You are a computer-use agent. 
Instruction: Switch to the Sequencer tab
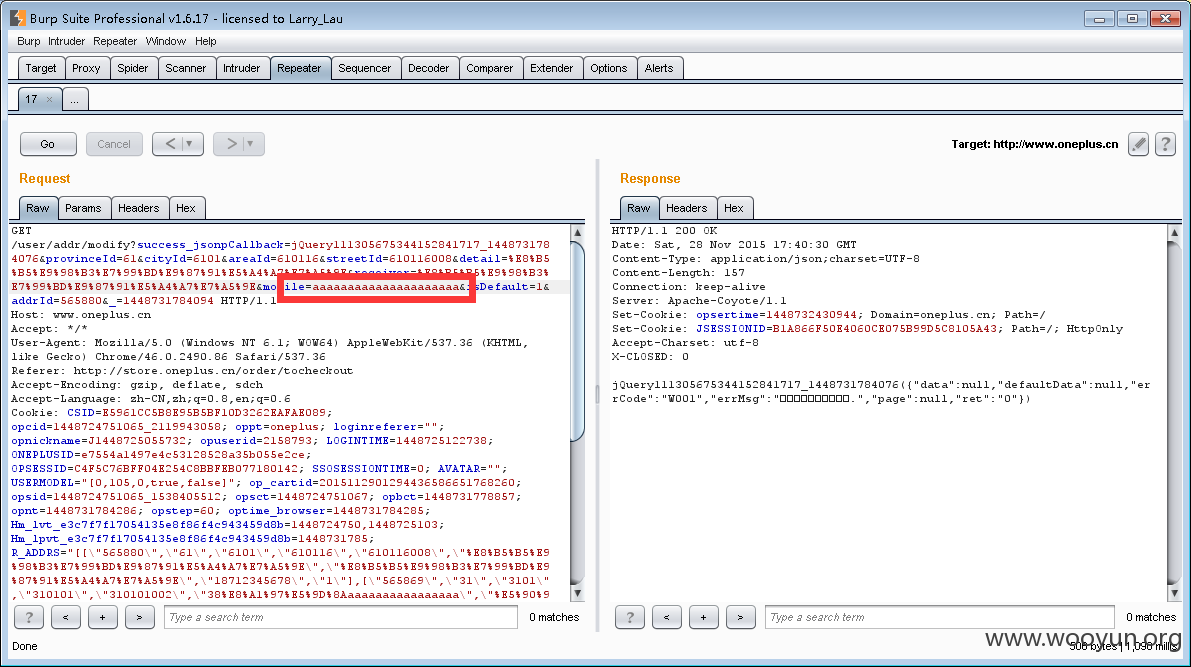(365, 68)
